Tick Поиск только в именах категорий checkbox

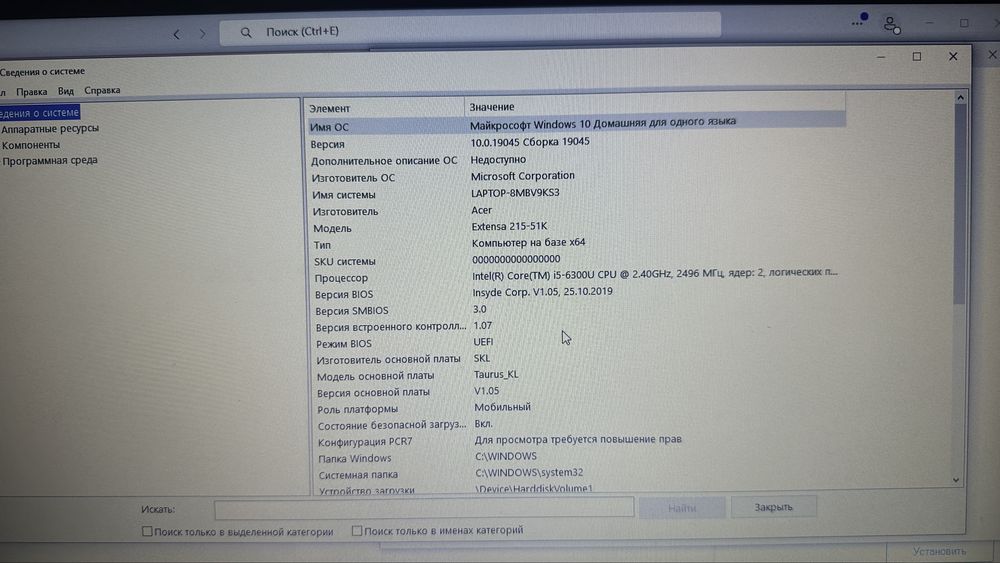pos(357,530)
